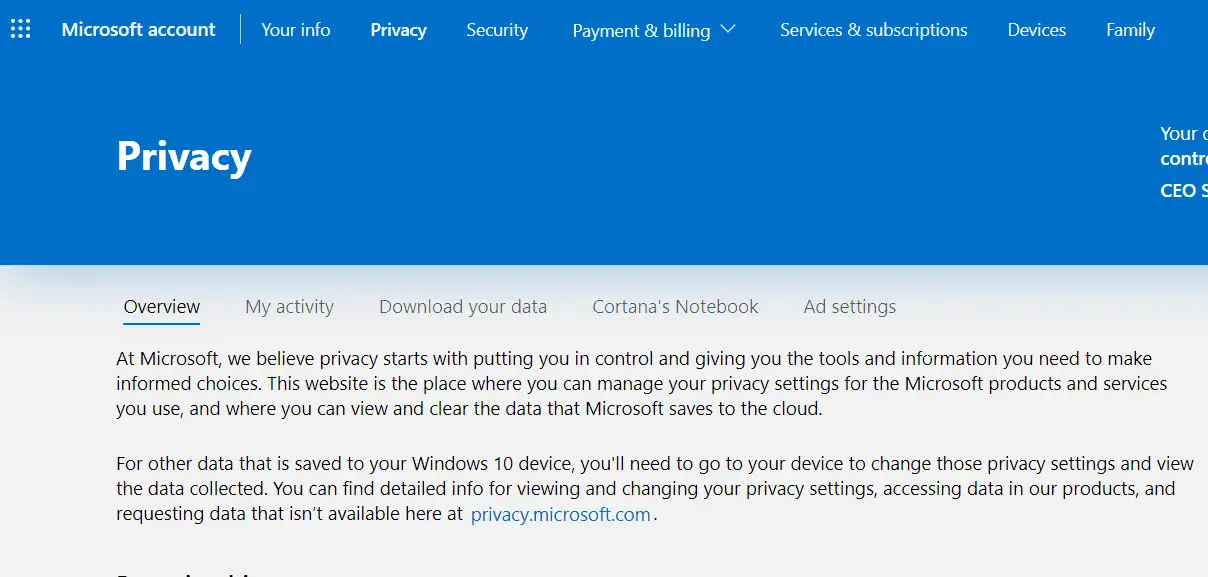Open the Family page
This screenshot has height=577, width=1208.
click(1130, 30)
